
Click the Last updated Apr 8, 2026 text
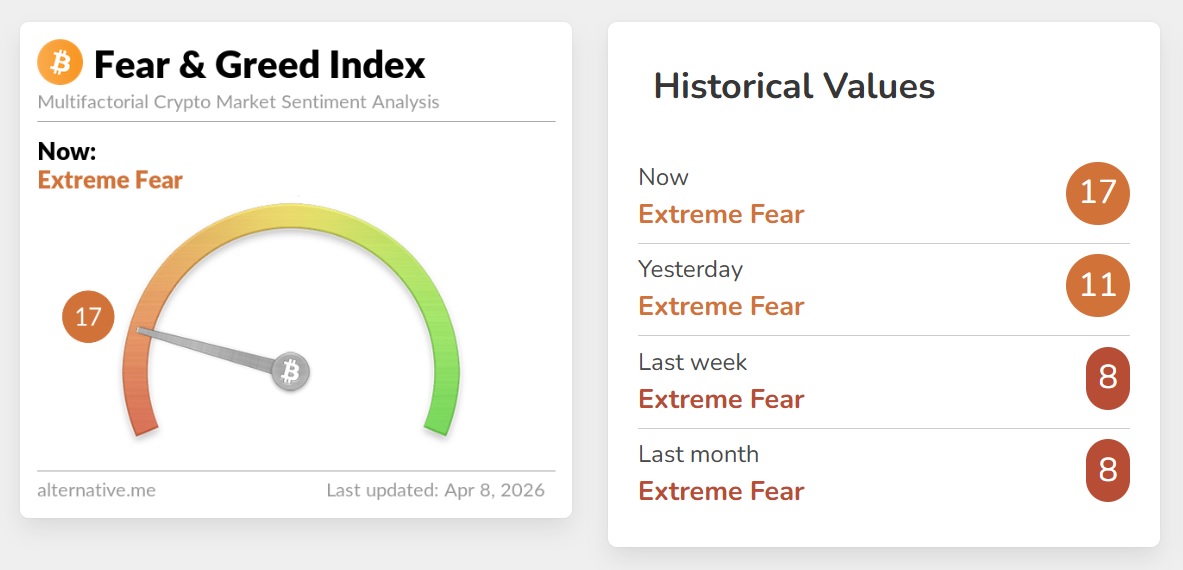(x=435, y=490)
